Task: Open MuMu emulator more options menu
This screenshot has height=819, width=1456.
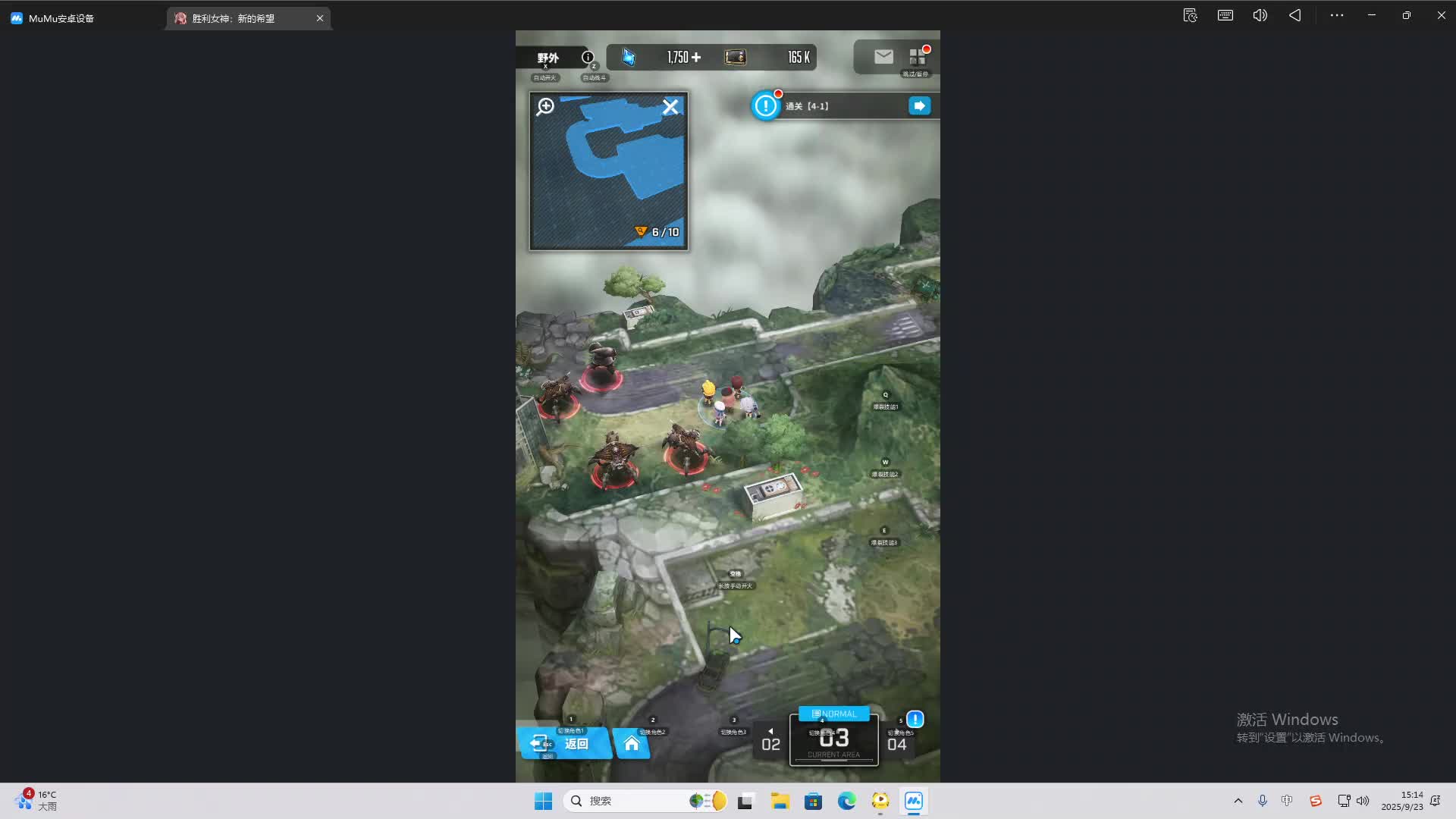Action: coord(1336,15)
